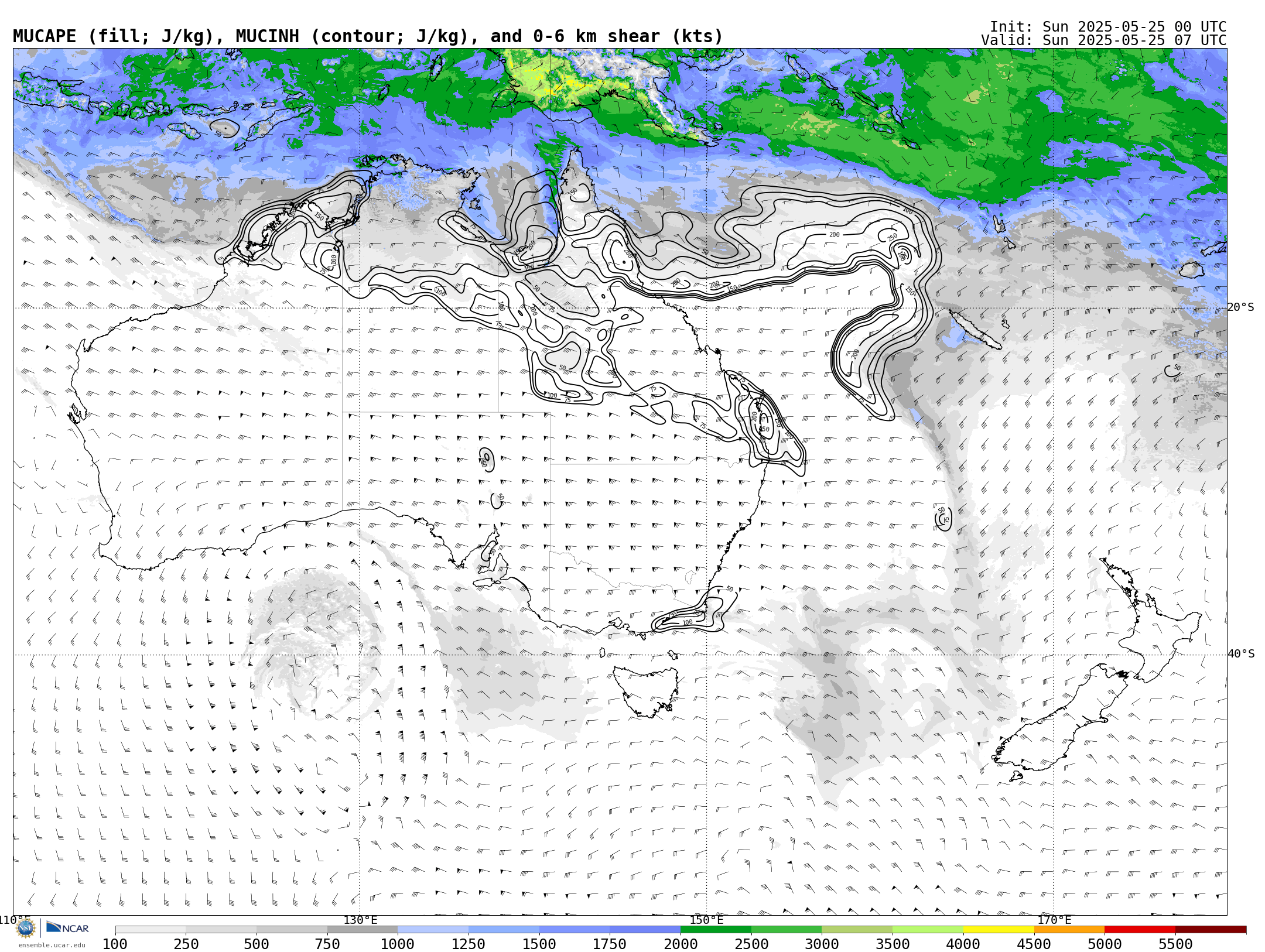Pick the orange 4500–5000 colorbar swatch
The height and width of the screenshot is (952, 1265).
click(x=1069, y=930)
